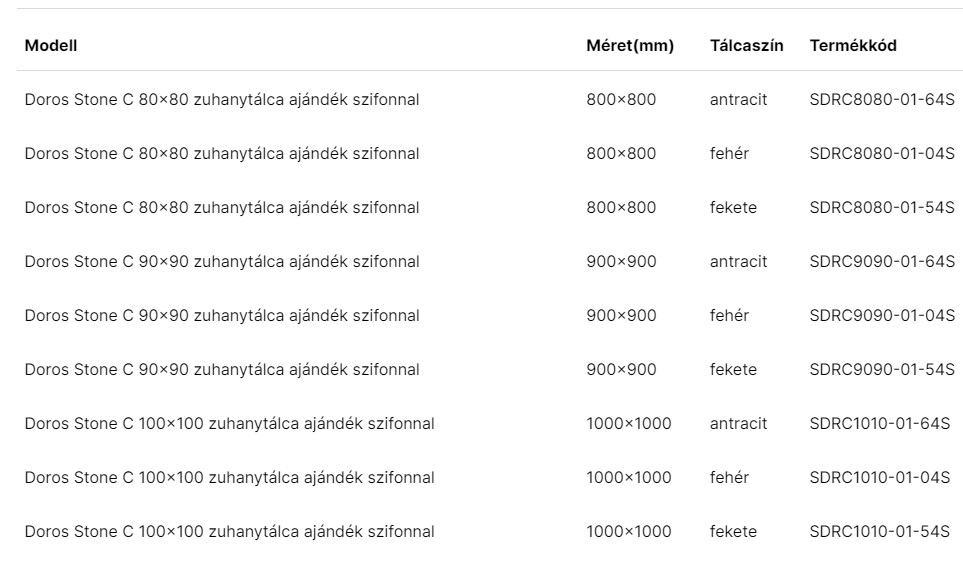Click 'antracit' in the SDRC9090-01-64S row
963x569 pixels.
point(739,262)
